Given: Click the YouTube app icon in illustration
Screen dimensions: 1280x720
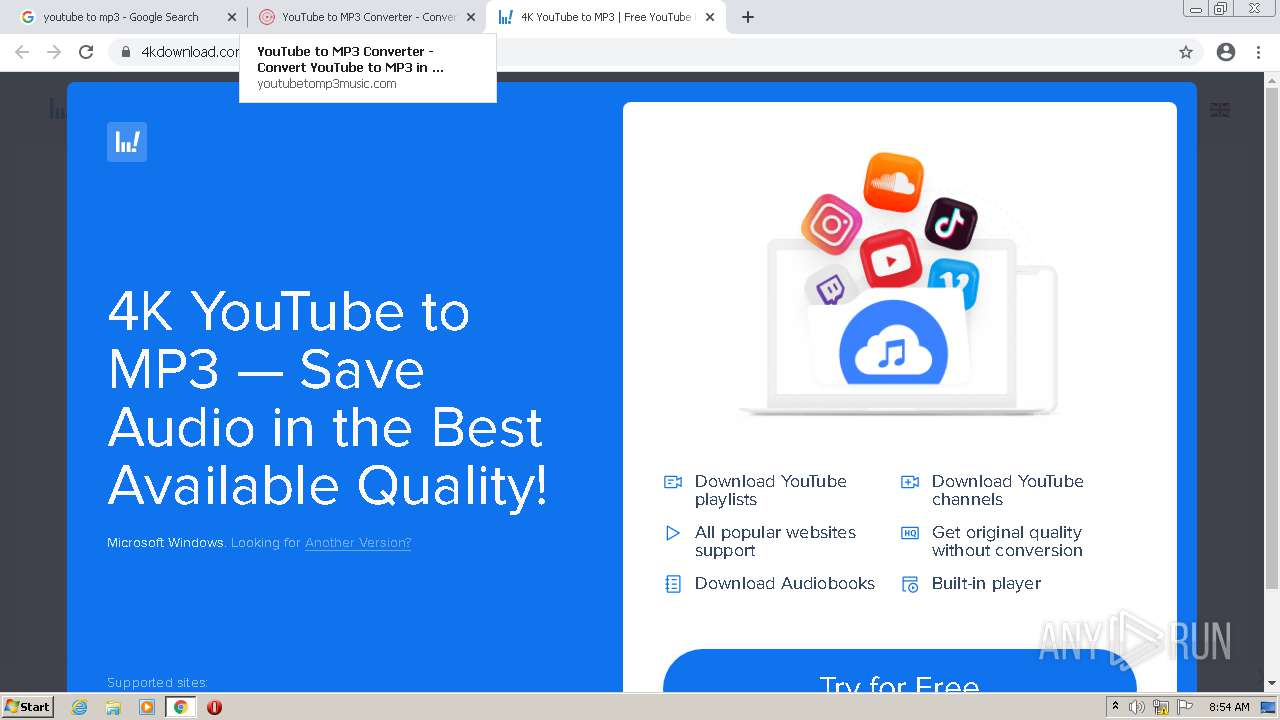Looking at the screenshot, I should click(889, 262).
